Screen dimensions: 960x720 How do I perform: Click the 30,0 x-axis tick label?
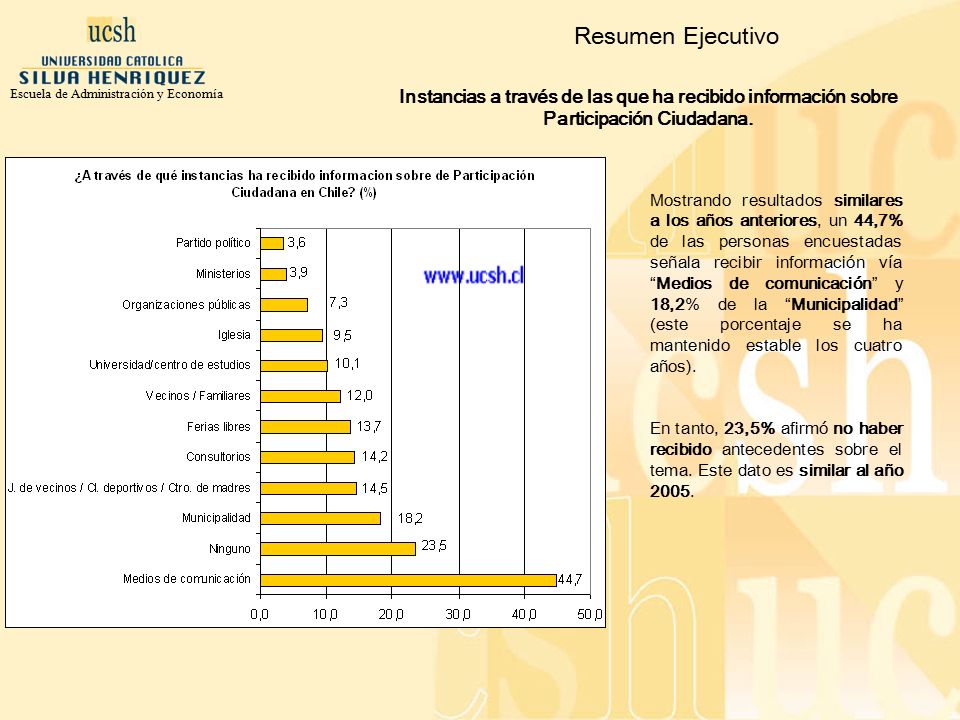pyautogui.click(x=458, y=614)
